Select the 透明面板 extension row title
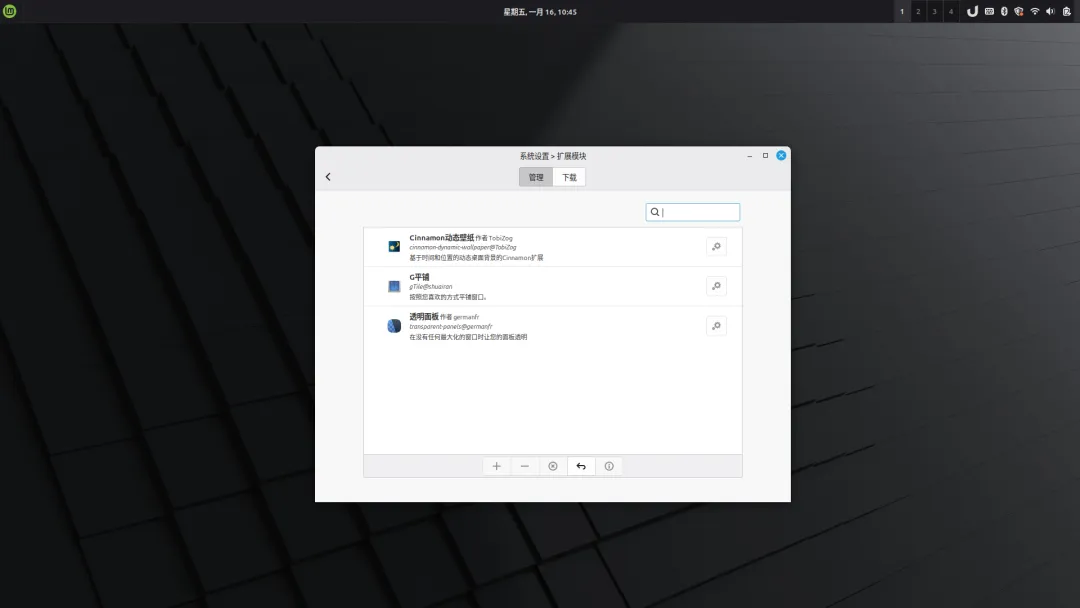Image resolution: width=1080 pixels, height=608 pixels. click(424, 317)
